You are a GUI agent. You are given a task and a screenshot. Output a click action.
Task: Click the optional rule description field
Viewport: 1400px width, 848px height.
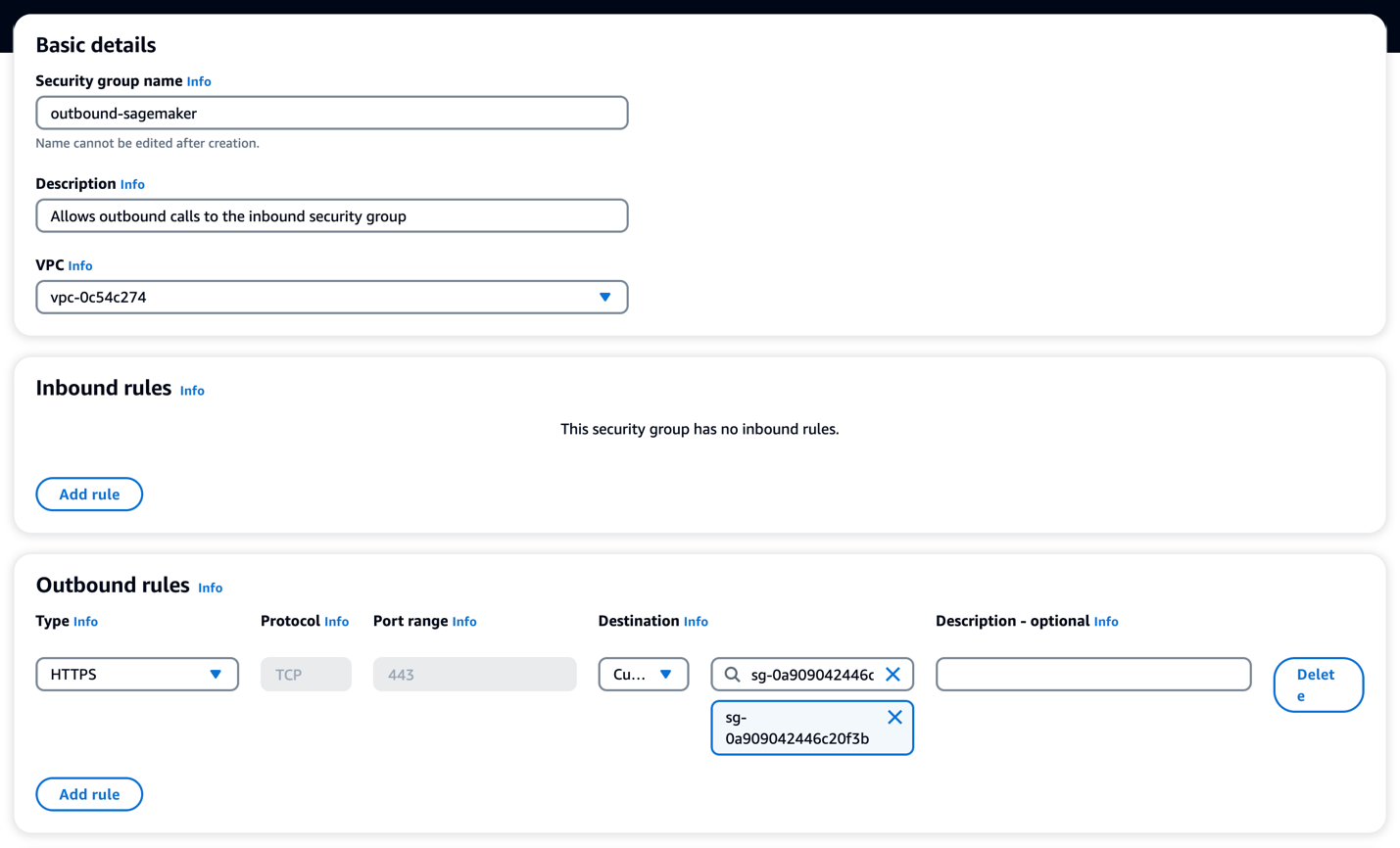(x=1092, y=674)
